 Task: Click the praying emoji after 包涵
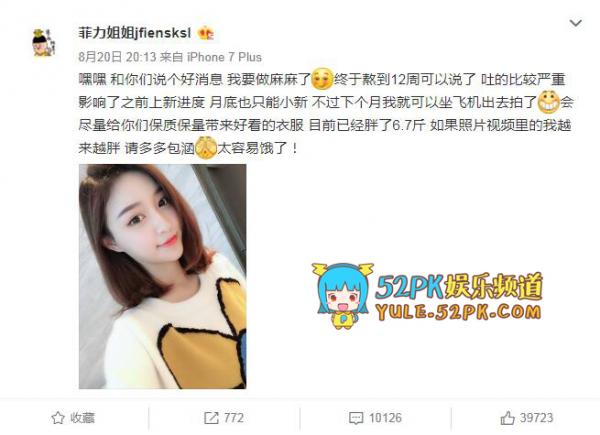point(206,148)
